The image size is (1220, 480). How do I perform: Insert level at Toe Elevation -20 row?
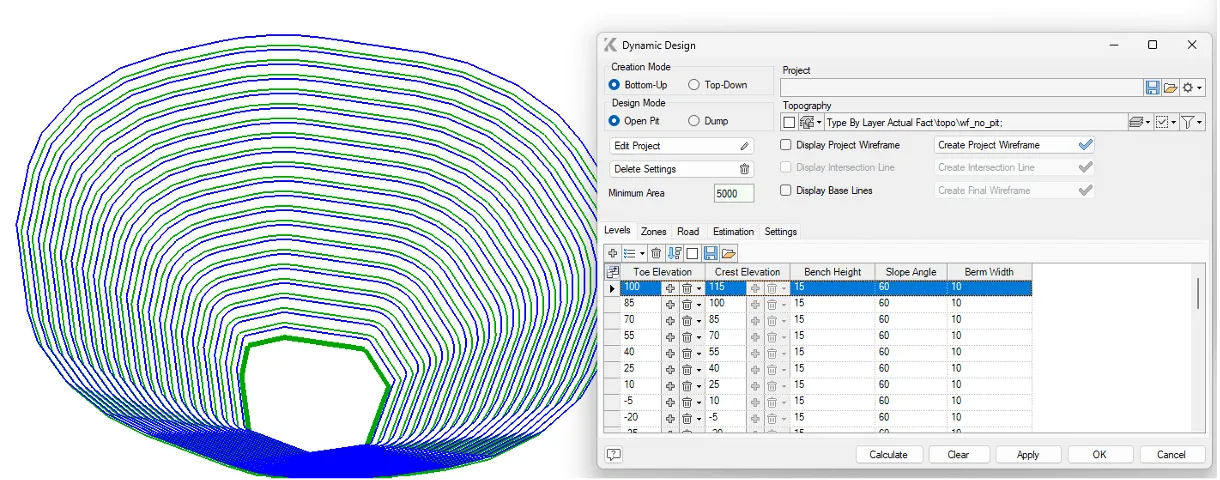coord(671,417)
